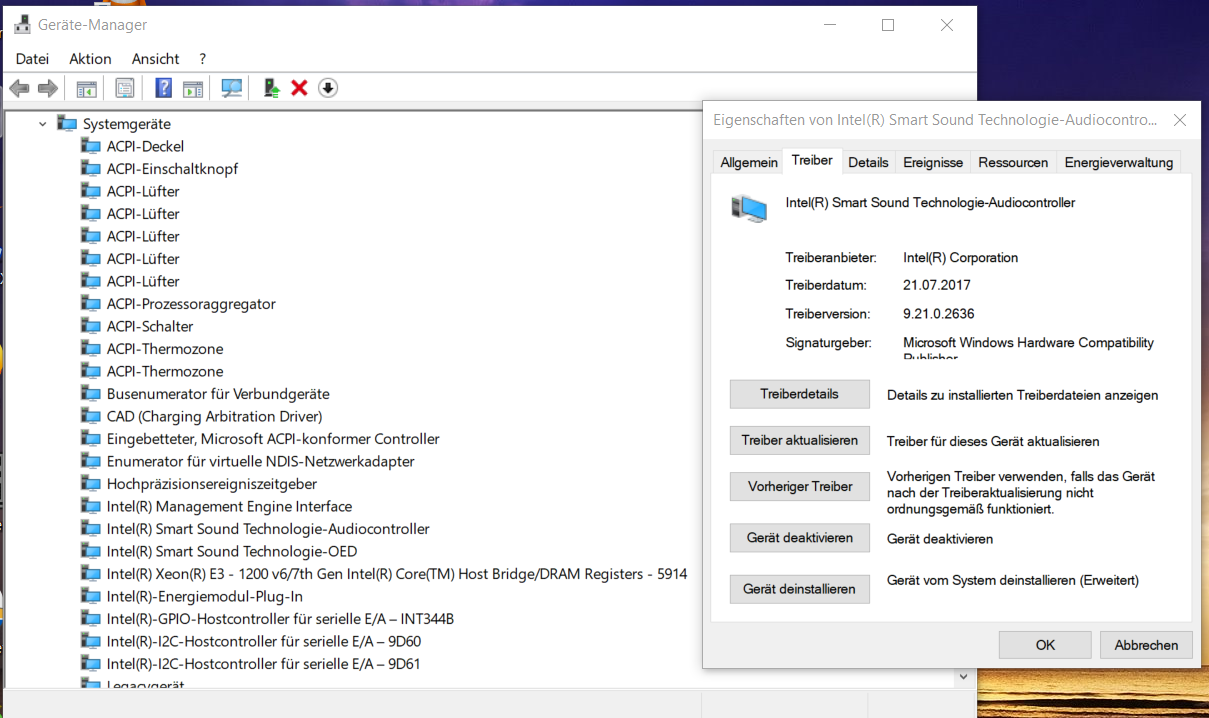This screenshot has height=718, width=1209.
Task: Click the icon beside Intel(R)-Energiemodul-Plug-In
Action: [x=91, y=596]
